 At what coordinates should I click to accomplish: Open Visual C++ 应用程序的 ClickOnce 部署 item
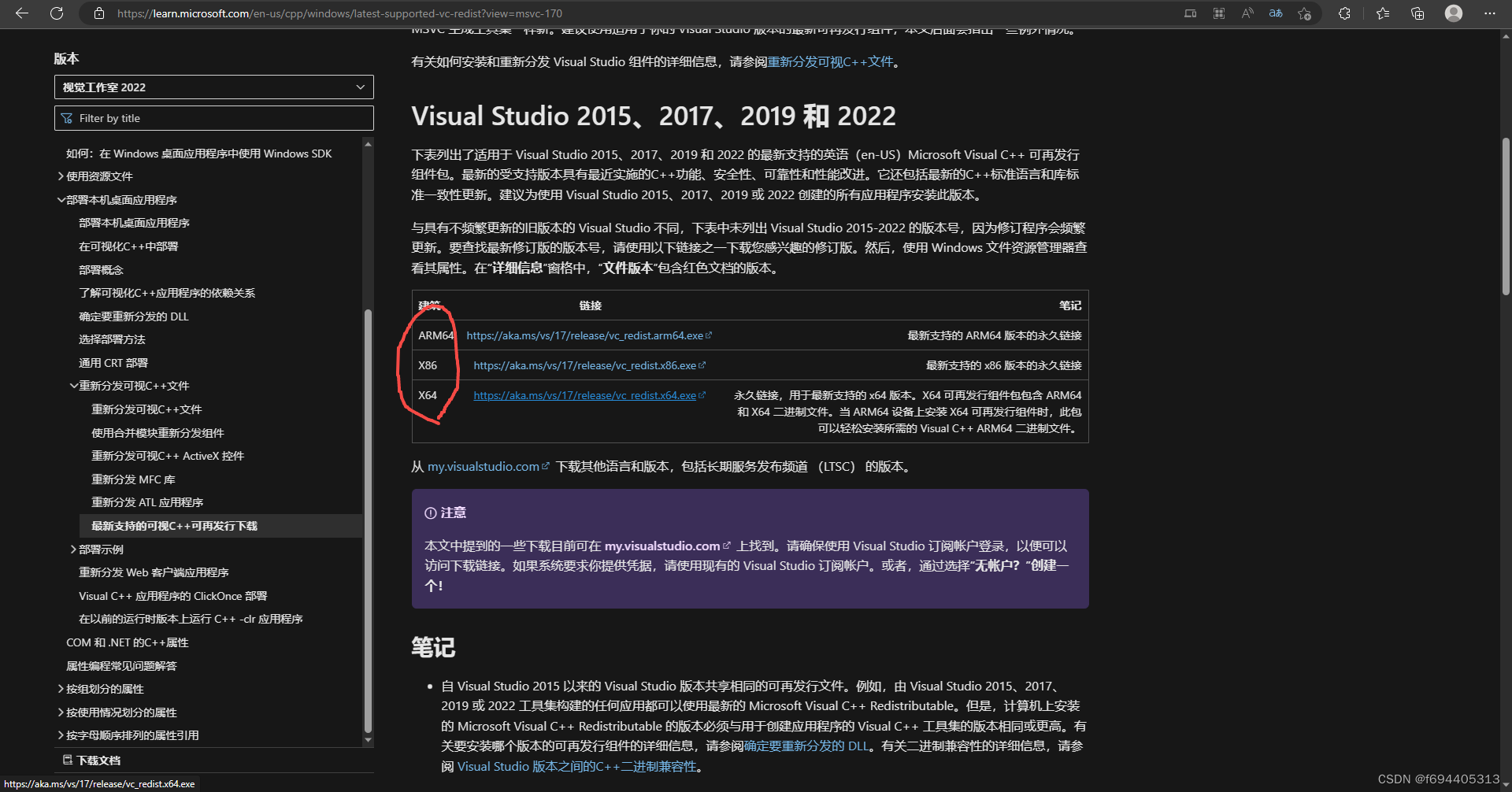pos(173,596)
